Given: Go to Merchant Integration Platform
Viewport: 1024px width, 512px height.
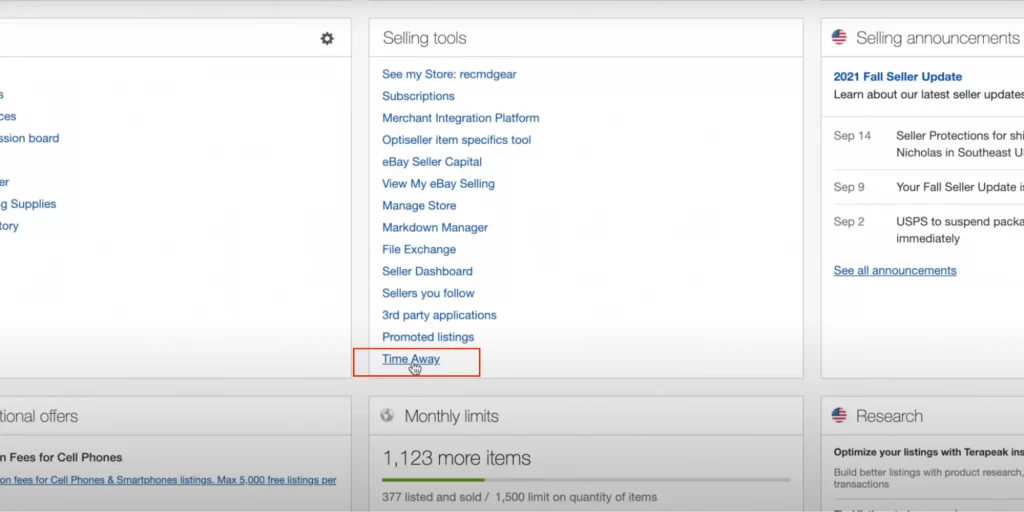Looking at the screenshot, I should coord(460,118).
